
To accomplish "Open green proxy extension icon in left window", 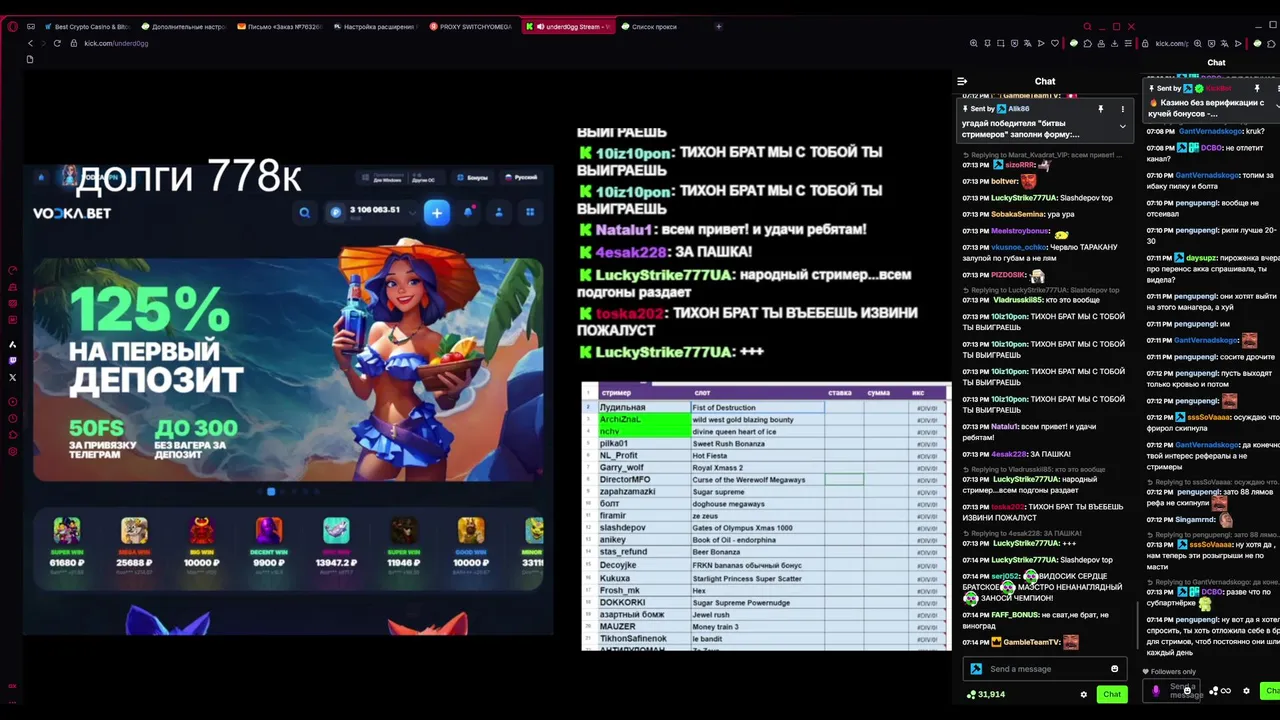I will click(1074, 43).
